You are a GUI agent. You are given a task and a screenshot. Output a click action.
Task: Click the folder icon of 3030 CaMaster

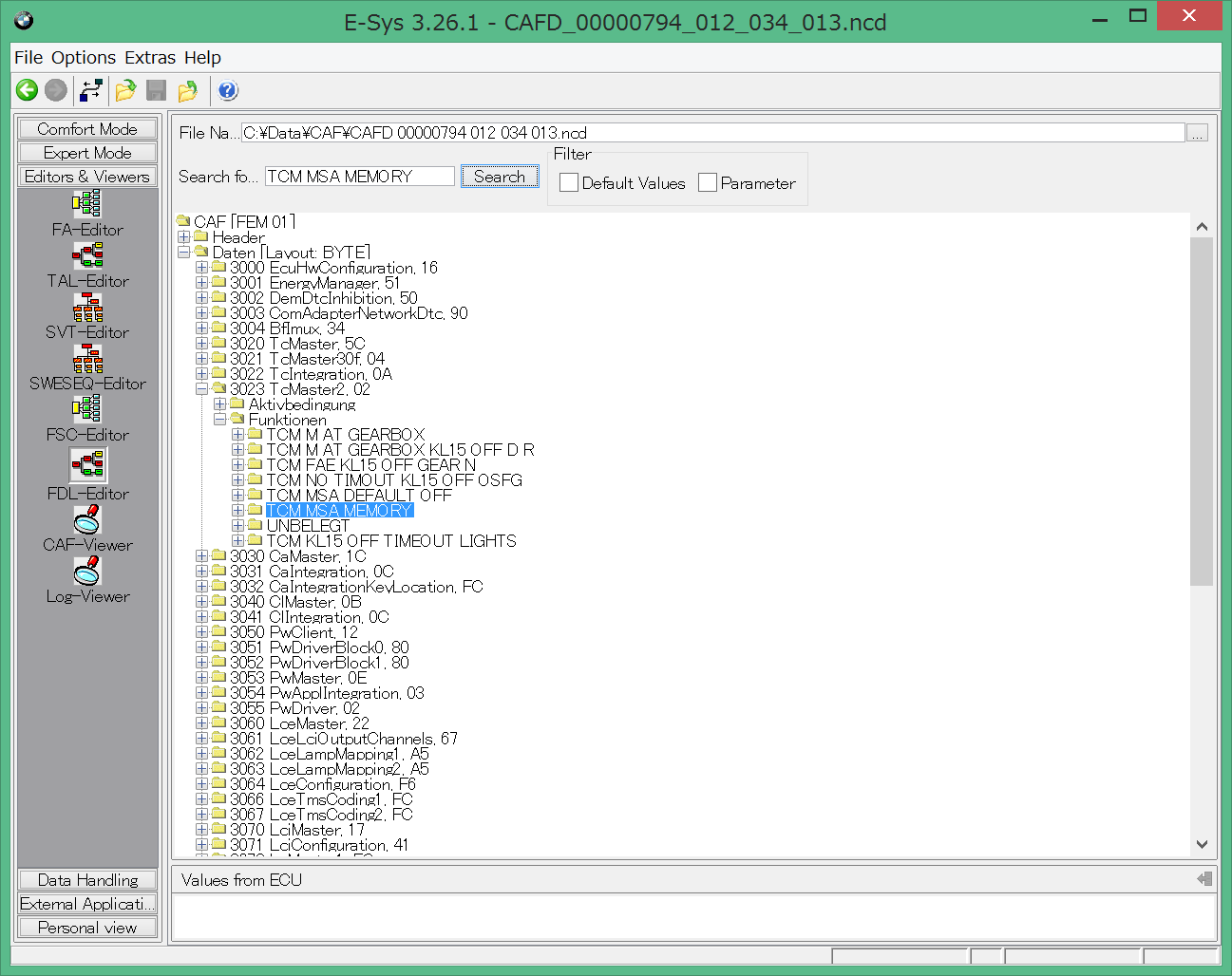[218, 555]
